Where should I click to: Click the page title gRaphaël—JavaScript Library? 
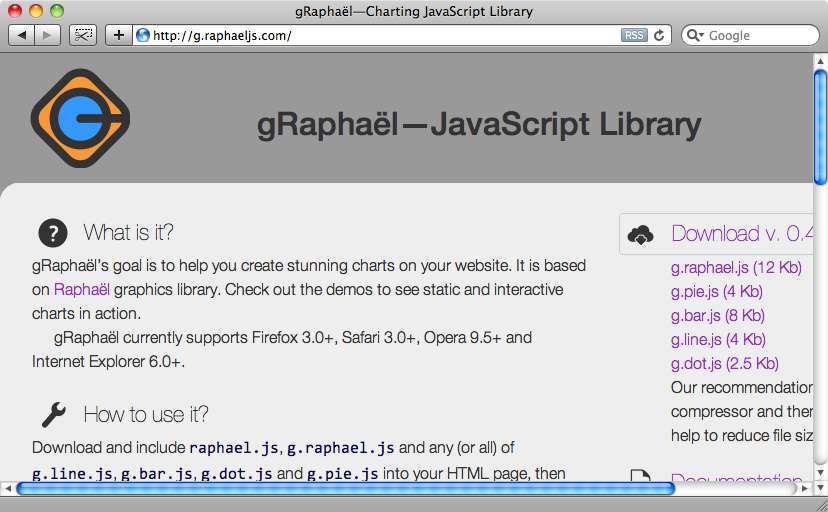[x=479, y=125]
